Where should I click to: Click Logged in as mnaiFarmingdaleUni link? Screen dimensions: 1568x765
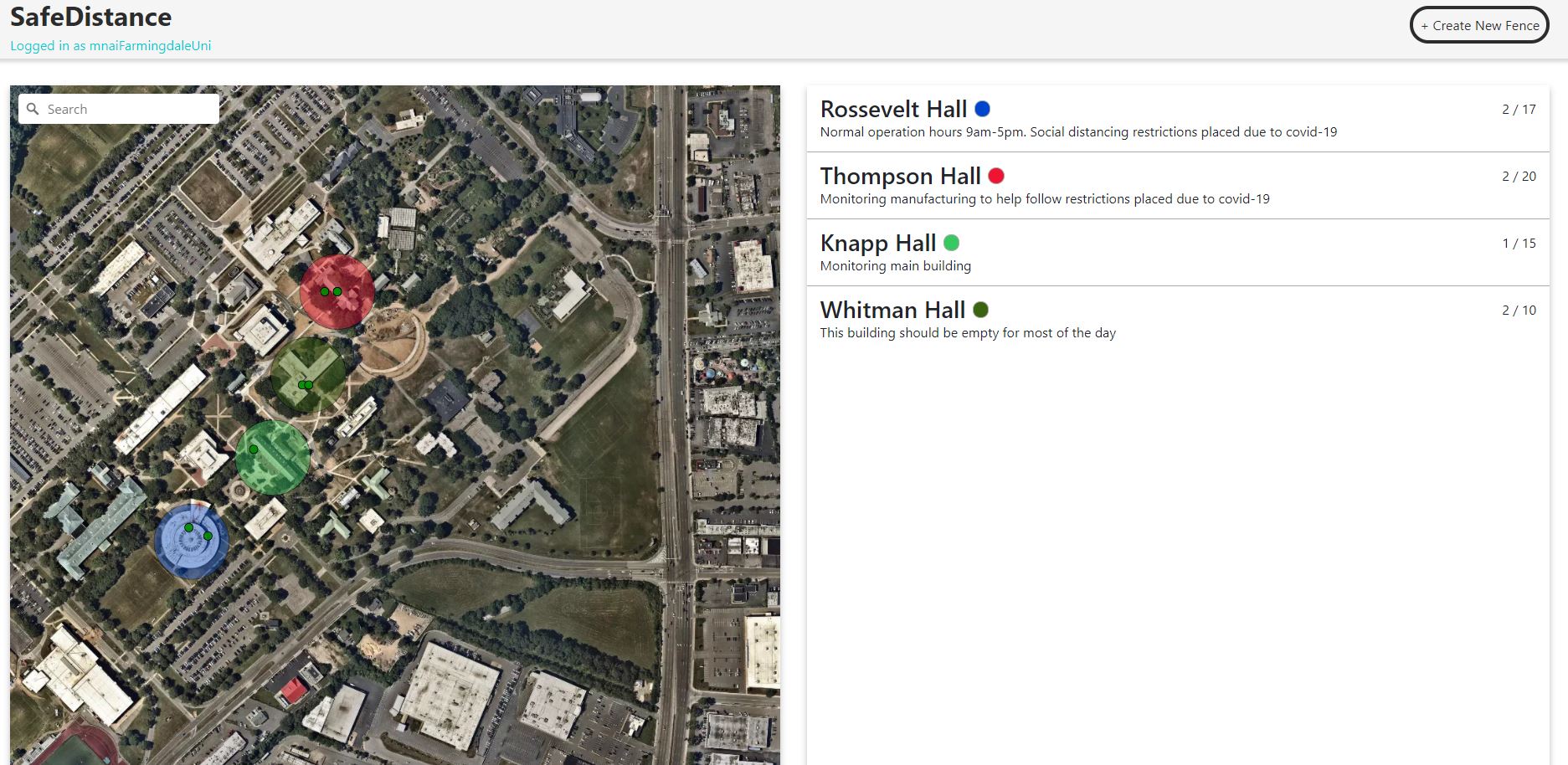111,46
